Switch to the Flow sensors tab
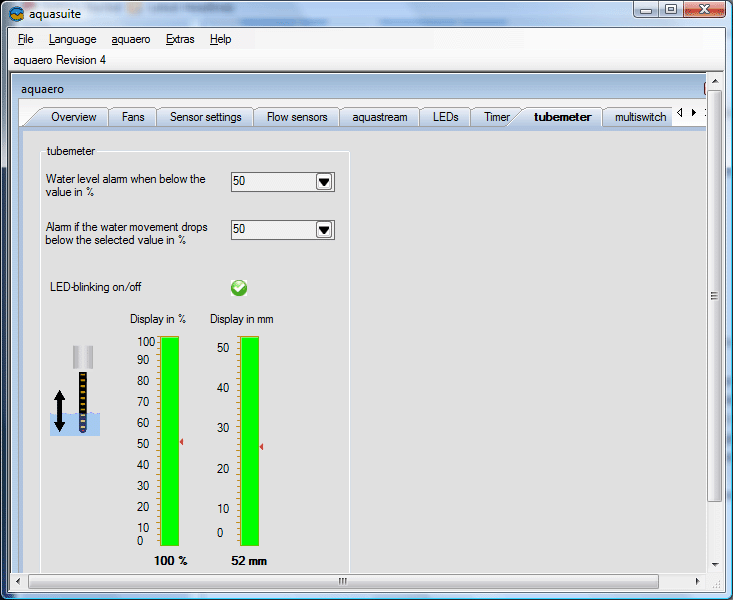Image resolution: width=733 pixels, height=600 pixels. (x=297, y=117)
